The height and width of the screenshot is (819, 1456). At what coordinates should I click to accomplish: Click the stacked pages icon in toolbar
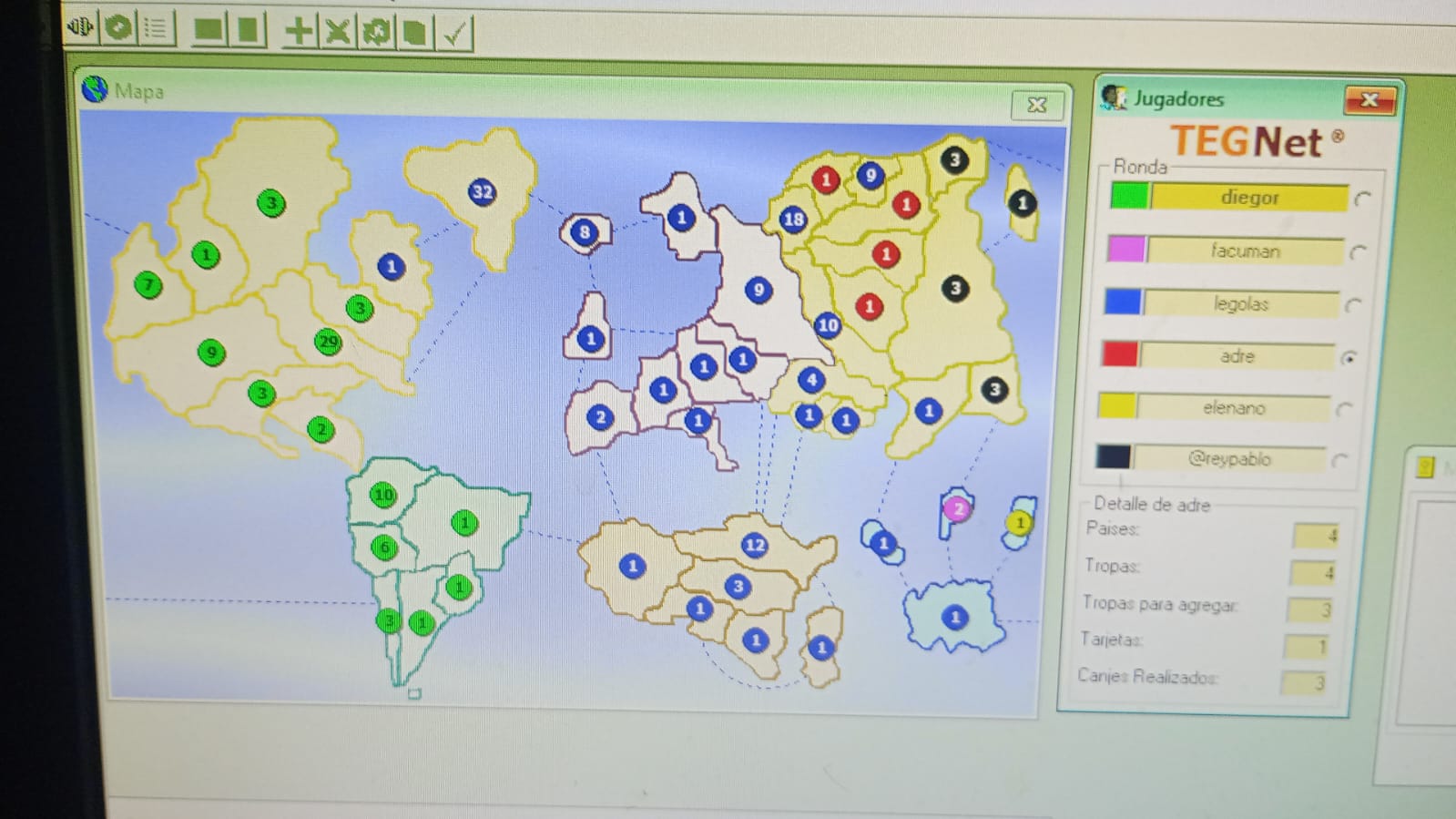pos(414,34)
